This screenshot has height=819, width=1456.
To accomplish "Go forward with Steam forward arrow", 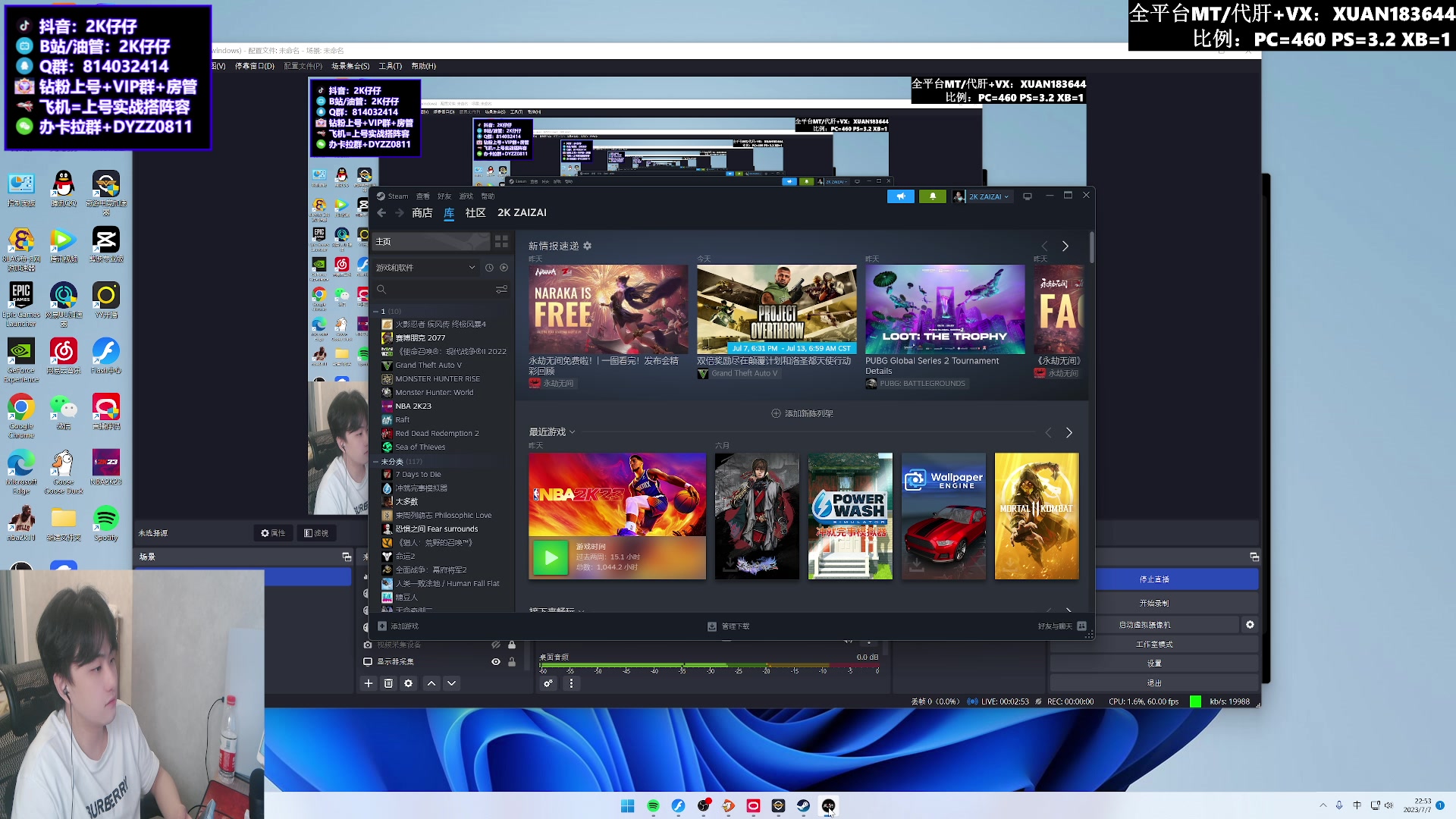I will click(x=400, y=213).
